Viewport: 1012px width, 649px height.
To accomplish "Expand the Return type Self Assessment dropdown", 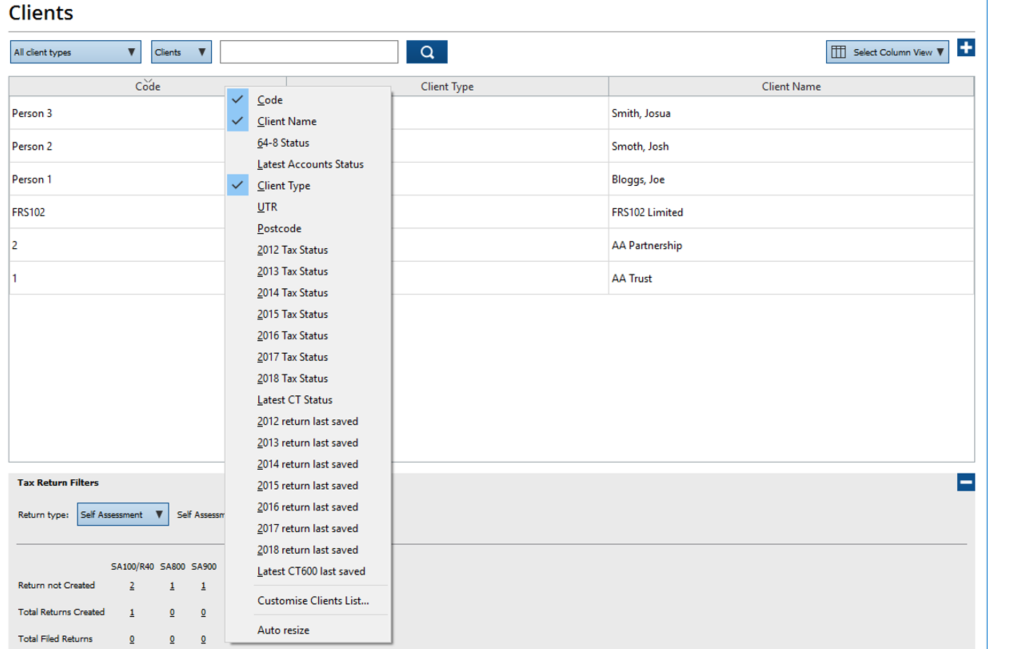I will (x=122, y=515).
